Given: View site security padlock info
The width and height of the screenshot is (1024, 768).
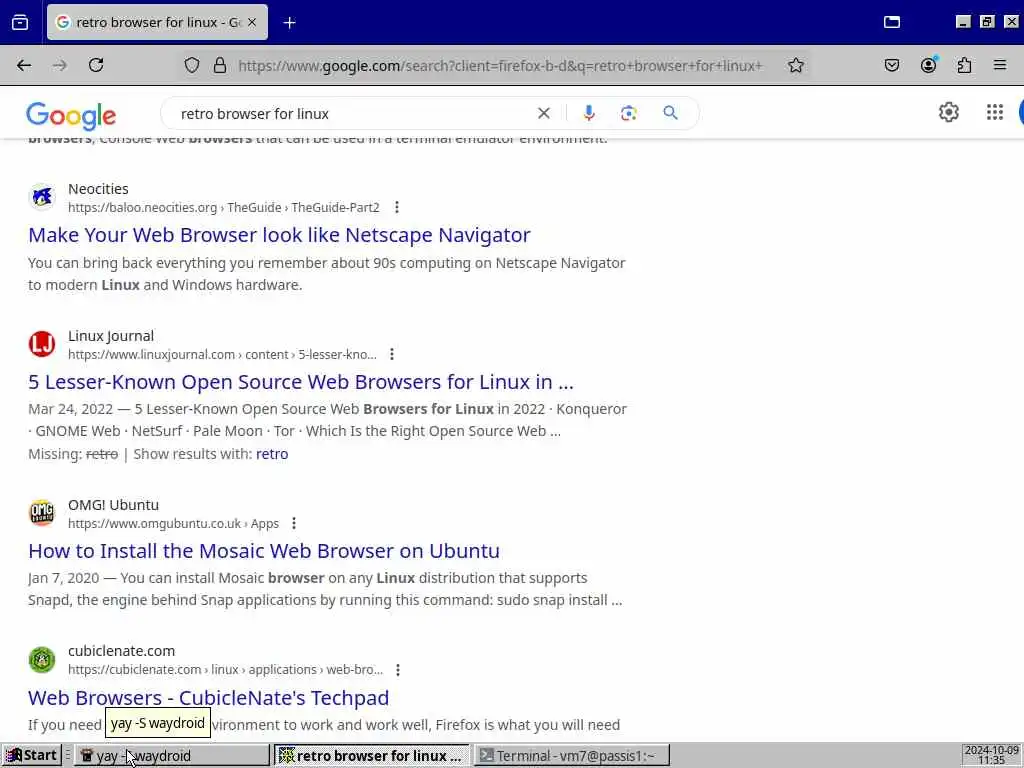Looking at the screenshot, I should 220,65.
